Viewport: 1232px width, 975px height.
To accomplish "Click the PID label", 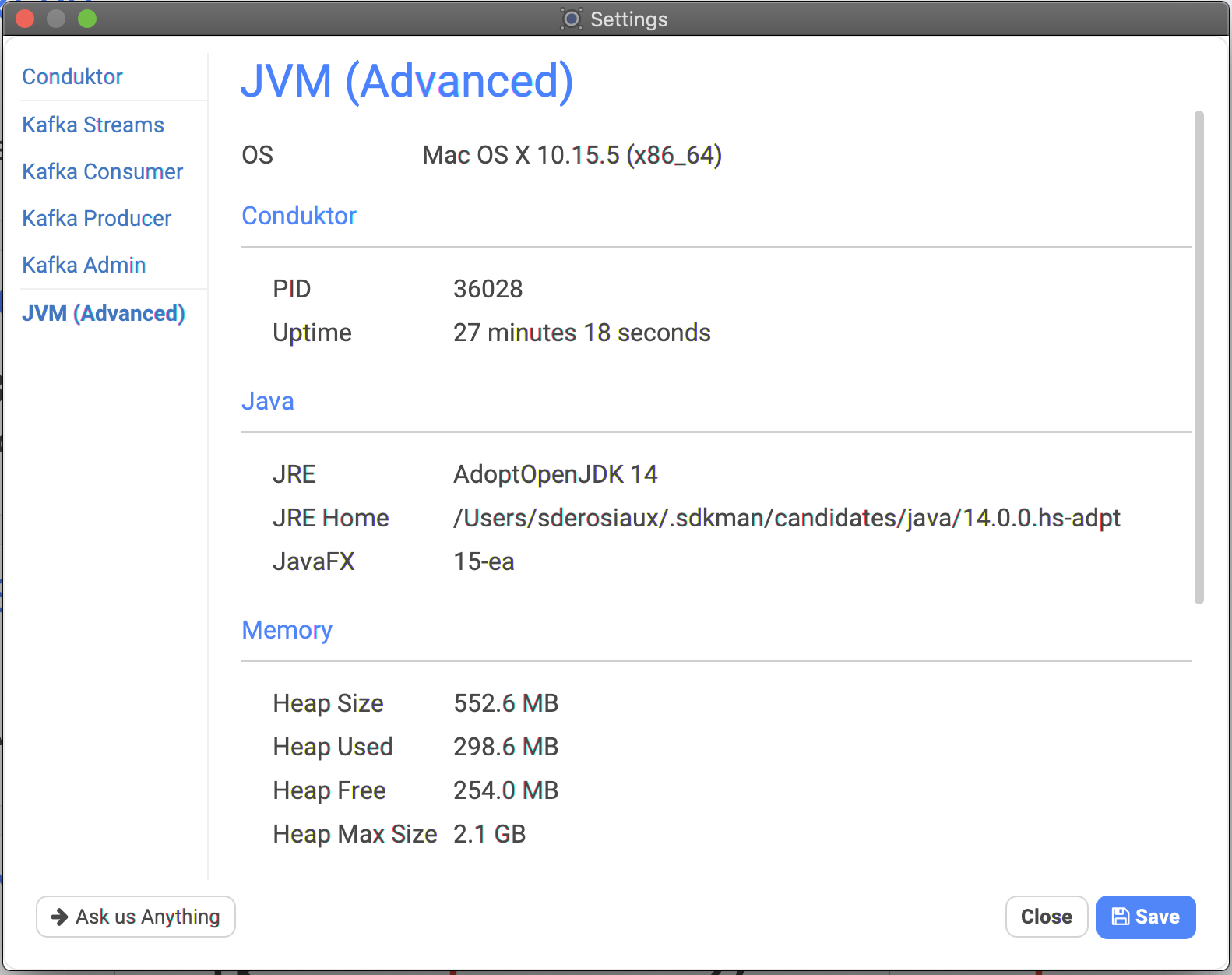I will 292,289.
